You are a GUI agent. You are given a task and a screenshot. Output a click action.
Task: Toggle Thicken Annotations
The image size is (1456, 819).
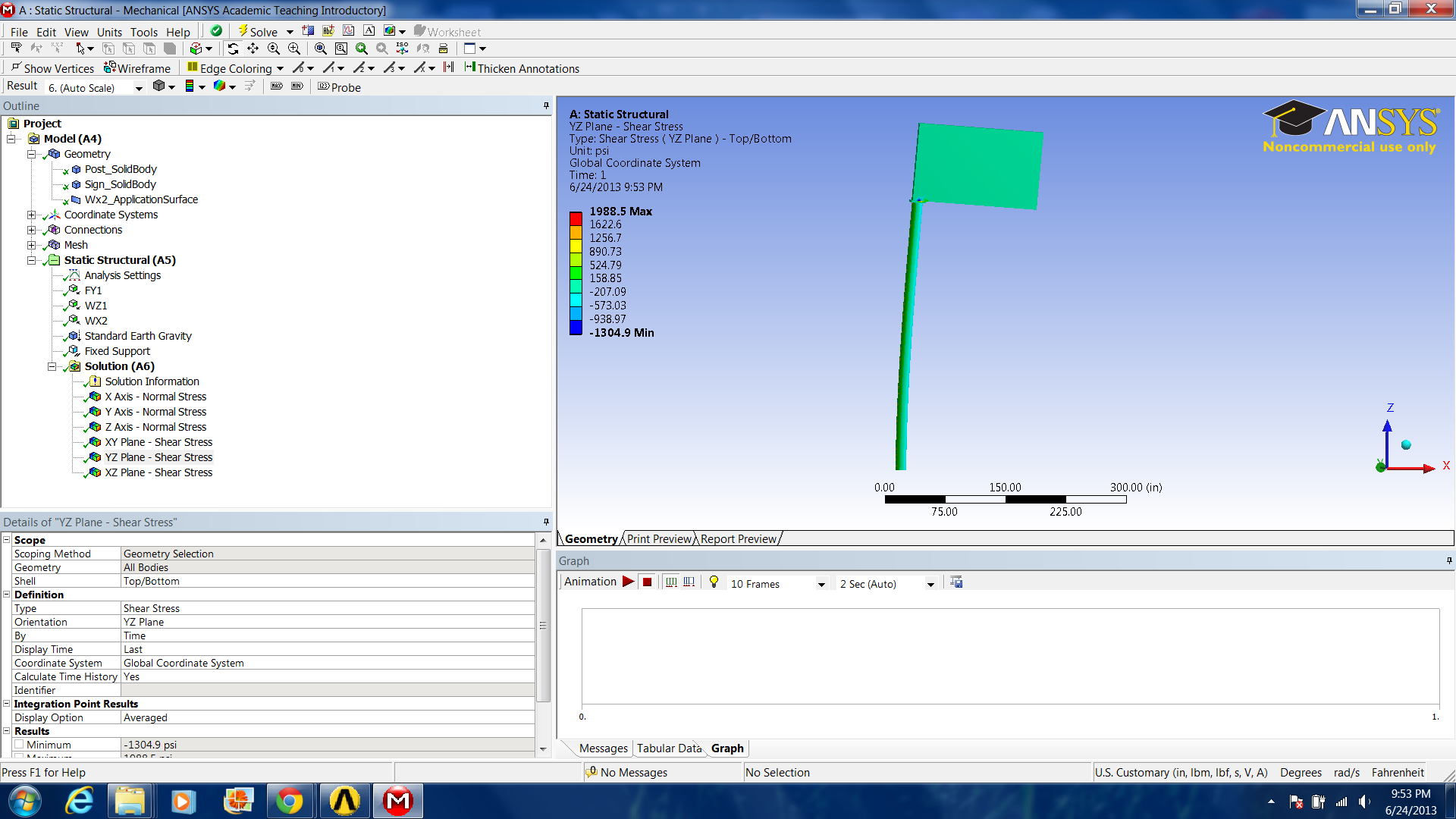pyautogui.click(x=522, y=68)
